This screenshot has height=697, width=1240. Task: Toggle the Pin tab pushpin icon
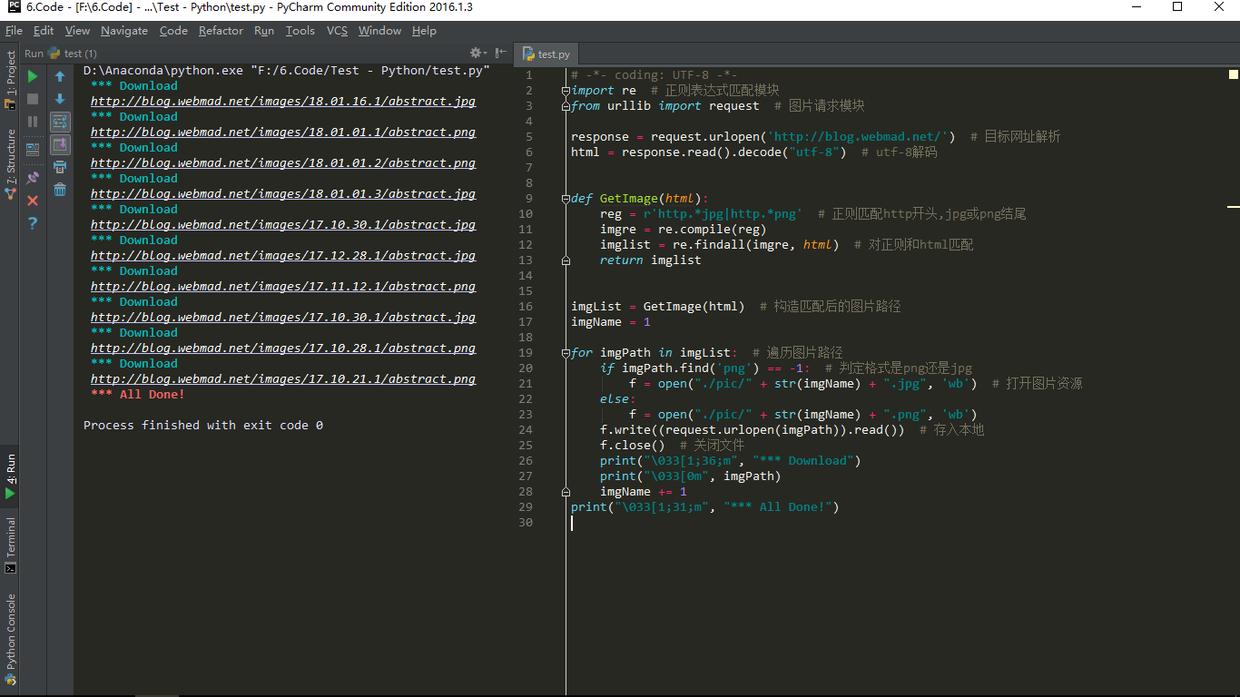(x=33, y=178)
